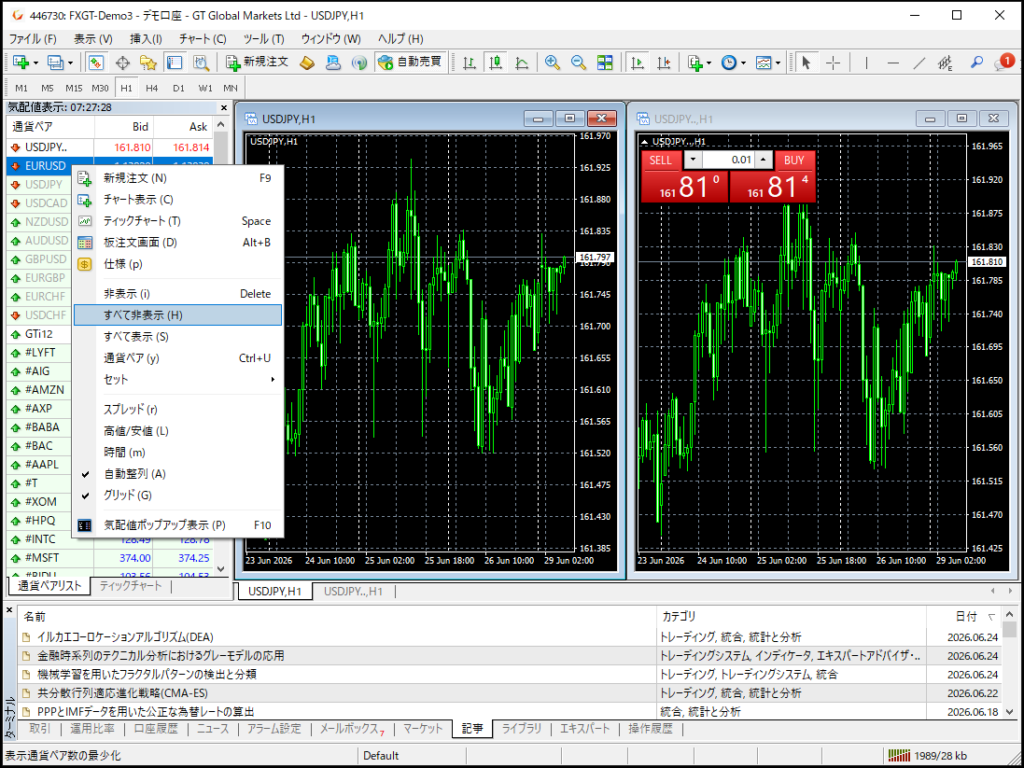Viewport: 1024px width, 768px height.
Task: Expand the セット submenu arrow
Action: click(273, 379)
